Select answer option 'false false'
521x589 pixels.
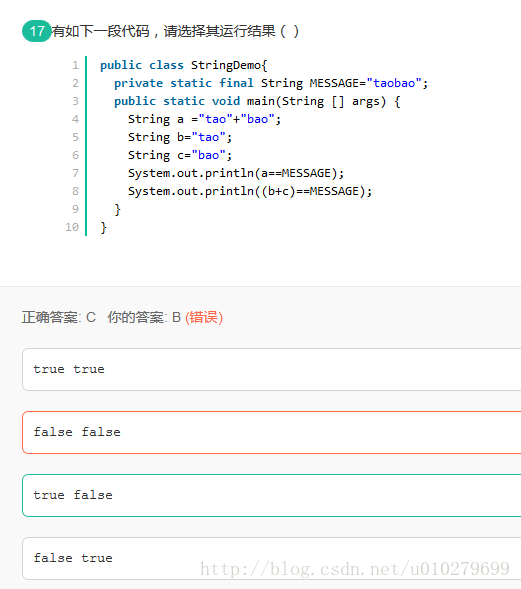point(272,432)
